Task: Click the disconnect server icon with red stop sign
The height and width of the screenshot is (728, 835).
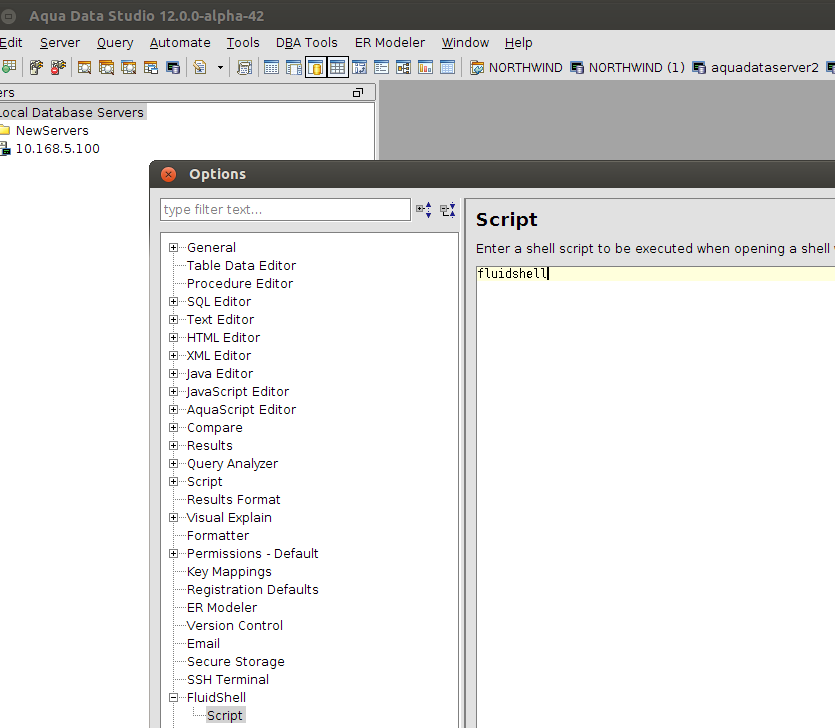Action: tap(58, 67)
